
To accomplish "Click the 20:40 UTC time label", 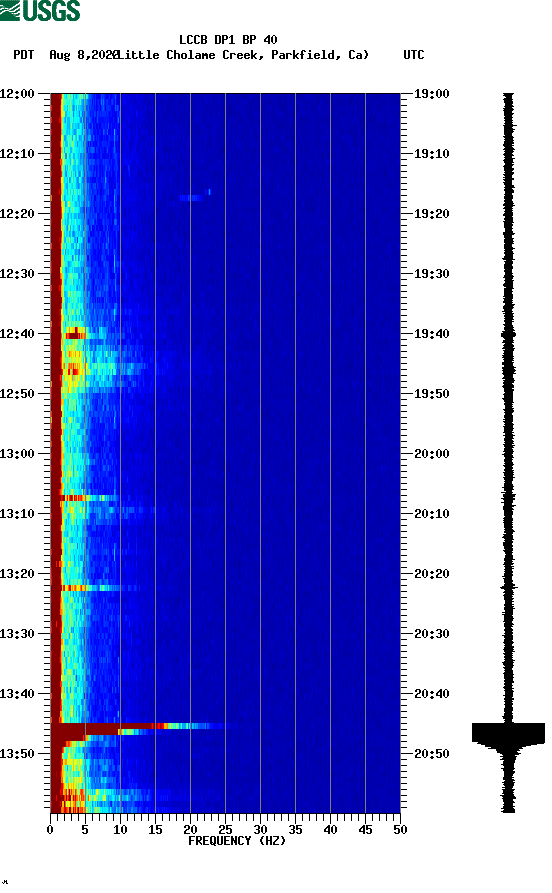I will coord(431,694).
